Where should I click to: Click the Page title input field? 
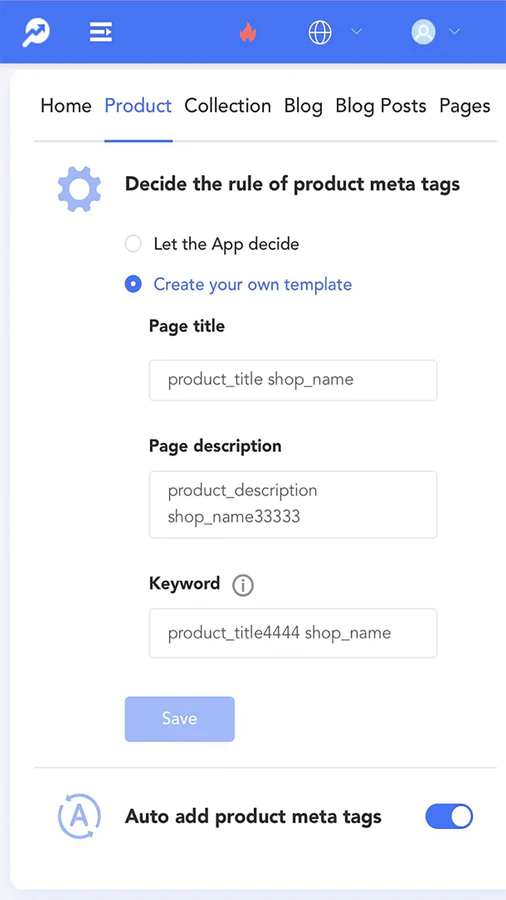pyautogui.click(x=293, y=380)
